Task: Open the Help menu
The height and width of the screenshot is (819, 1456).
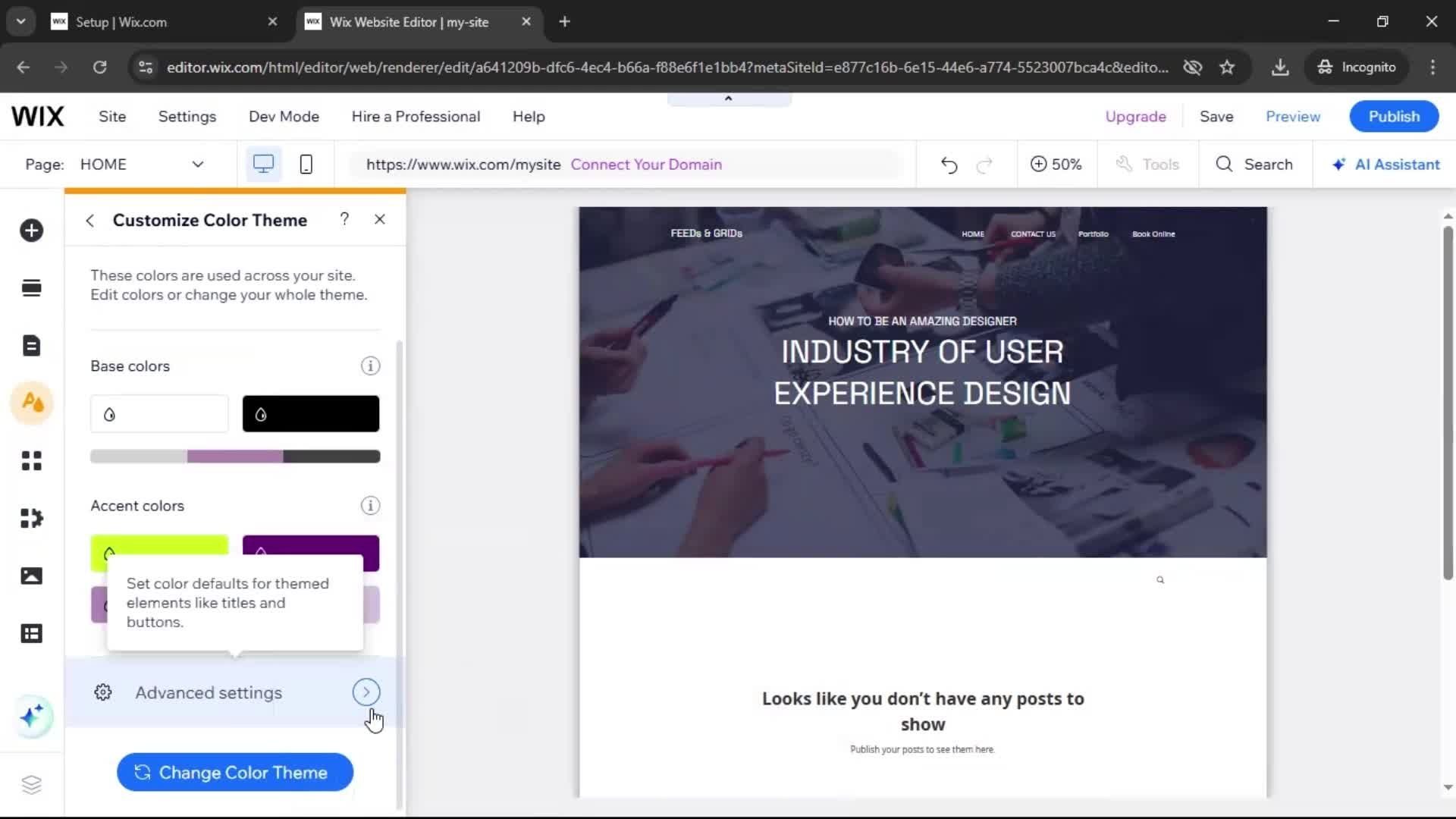Action: coord(529,117)
